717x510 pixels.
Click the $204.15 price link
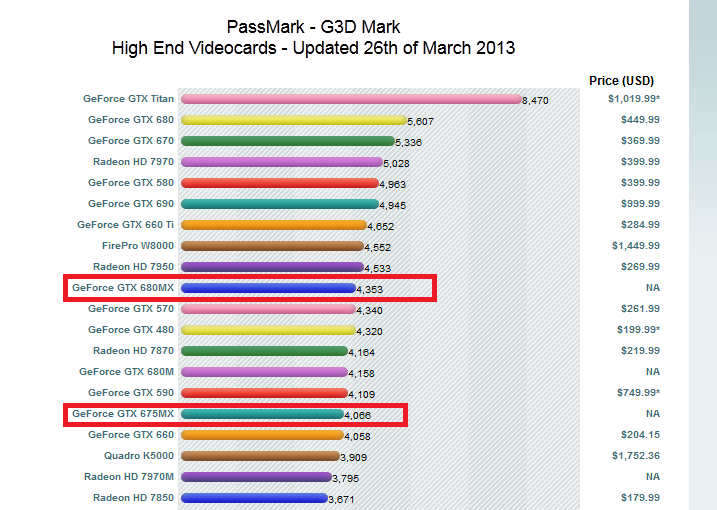[x=640, y=435]
